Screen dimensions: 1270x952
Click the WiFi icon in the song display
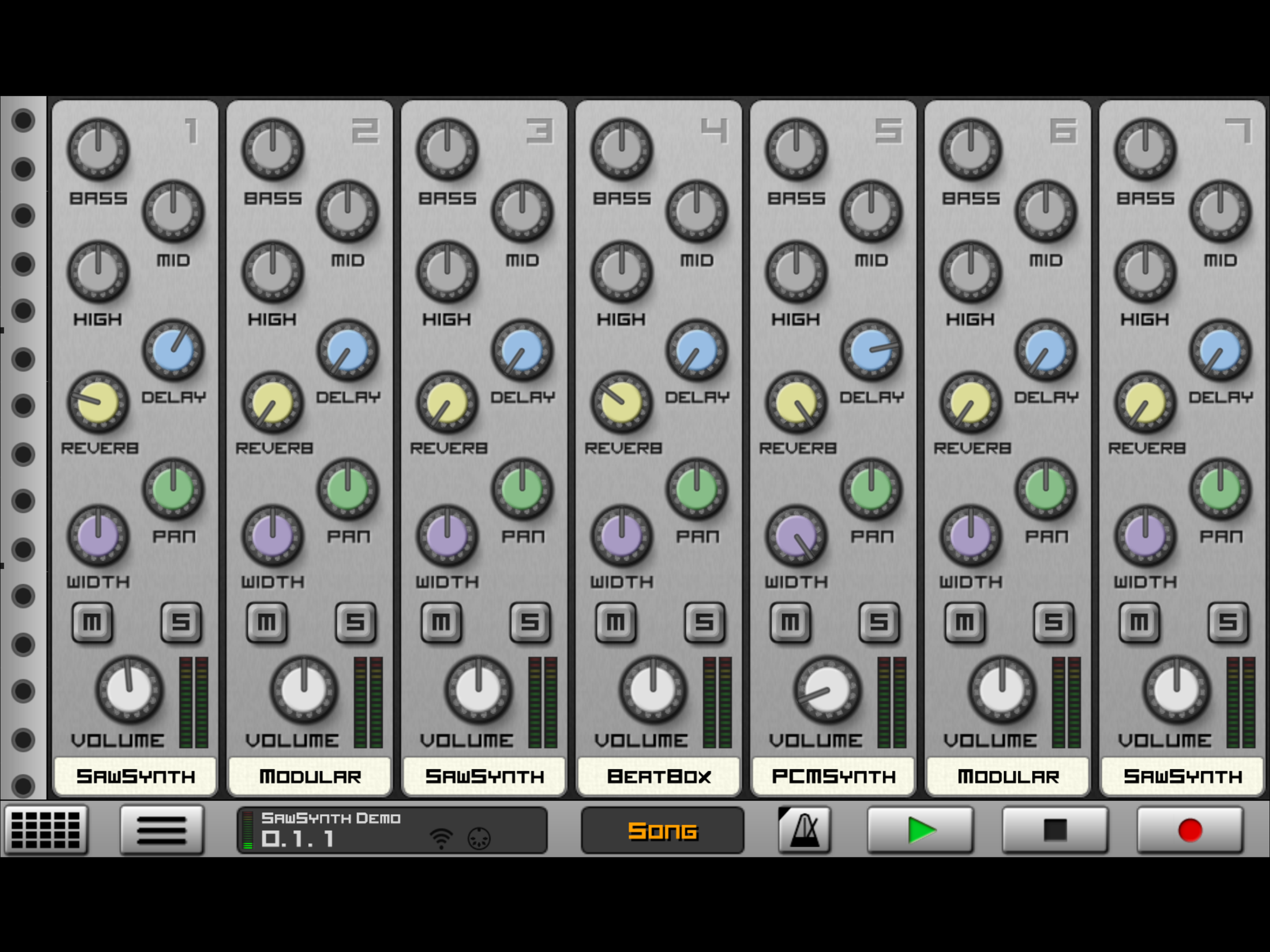(x=441, y=838)
